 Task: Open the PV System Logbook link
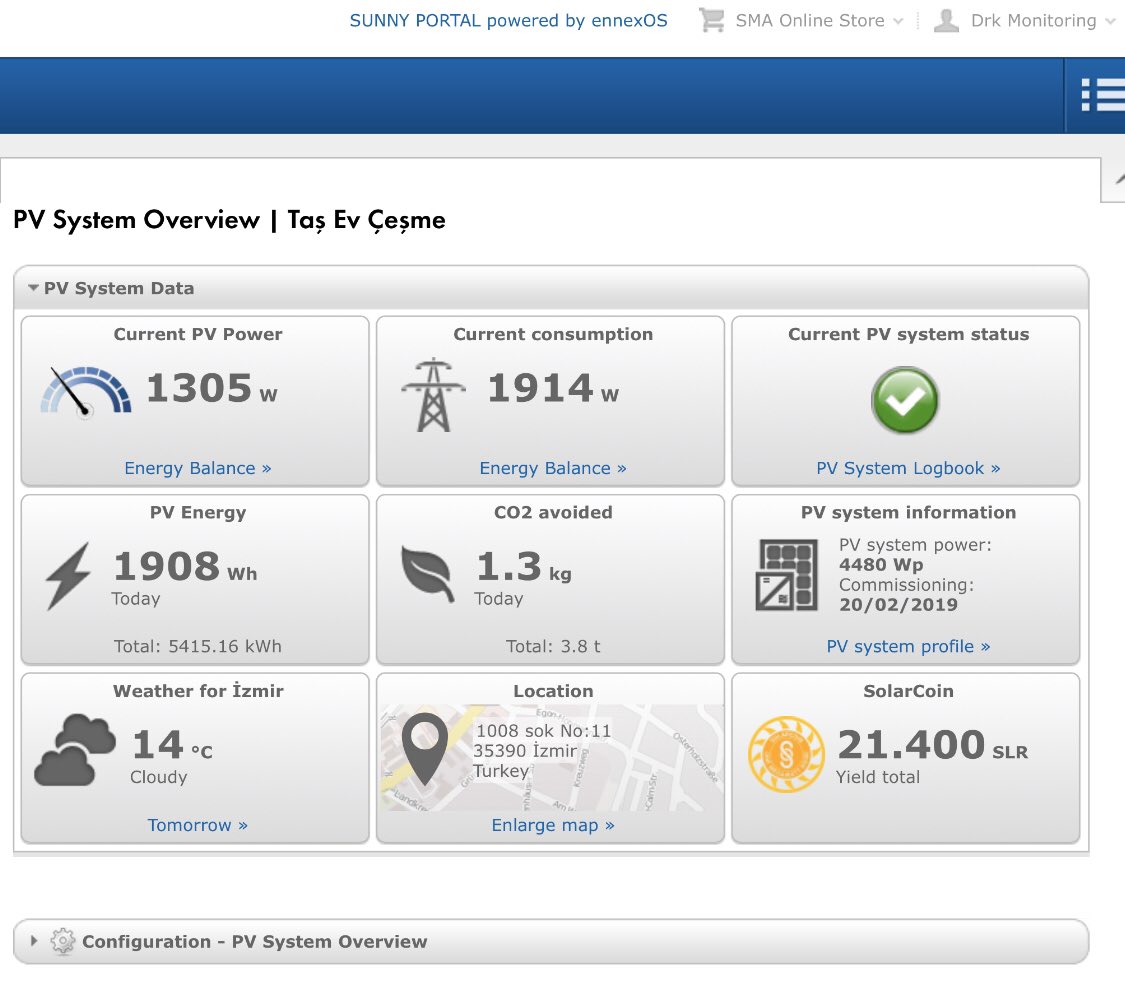pyautogui.click(x=908, y=468)
